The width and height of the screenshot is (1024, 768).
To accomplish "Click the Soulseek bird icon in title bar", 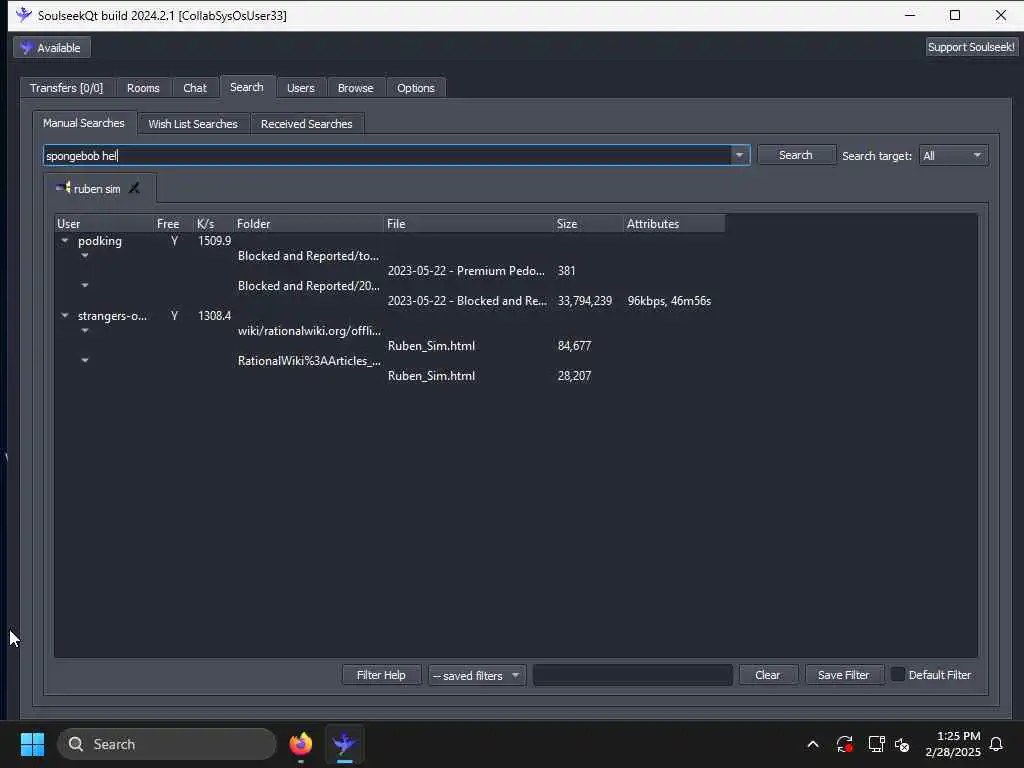I will [x=24, y=15].
